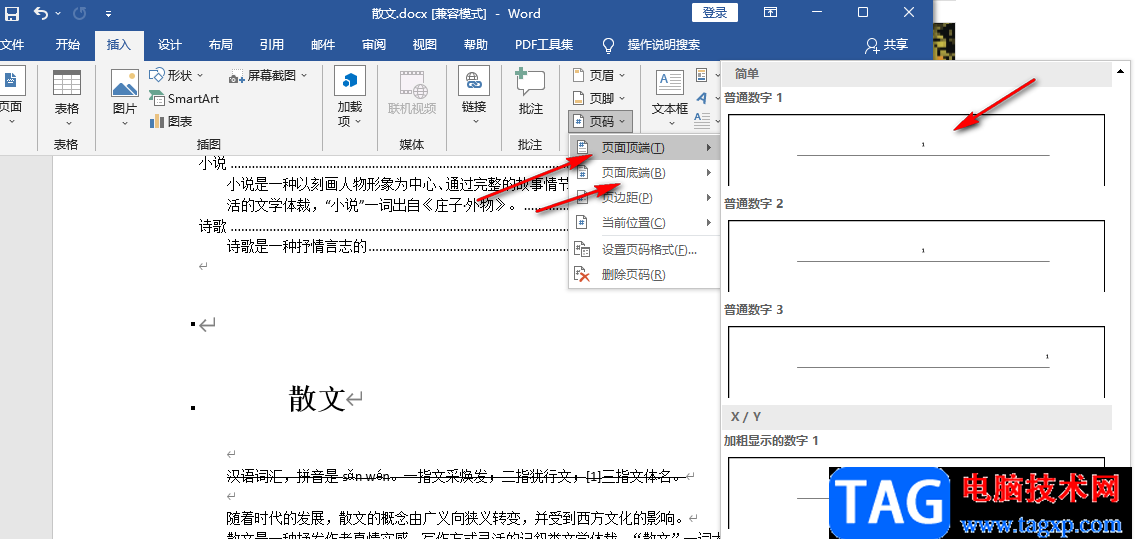
Task: Click the 小说 table of contents entry
Action: tap(212, 164)
